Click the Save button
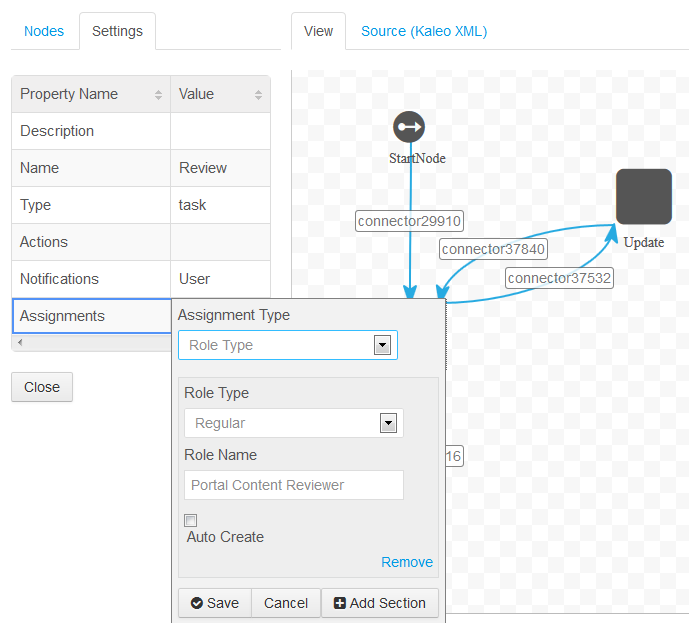The height and width of the screenshot is (623, 689). point(215,603)
